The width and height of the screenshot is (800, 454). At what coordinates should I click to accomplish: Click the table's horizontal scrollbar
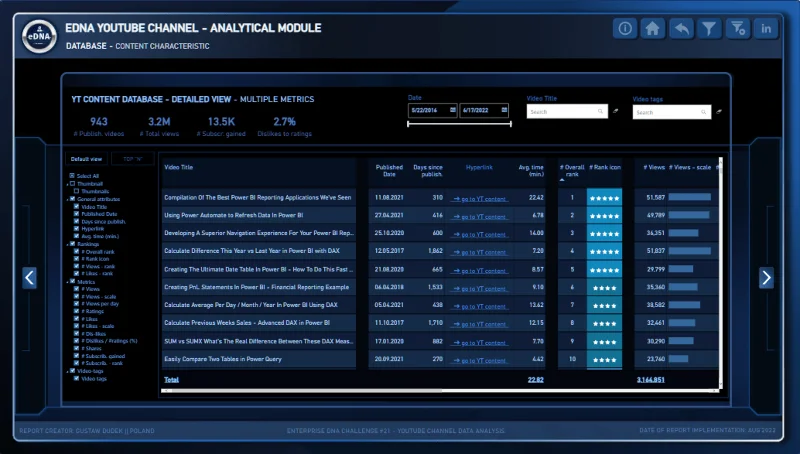click(440, 391)
